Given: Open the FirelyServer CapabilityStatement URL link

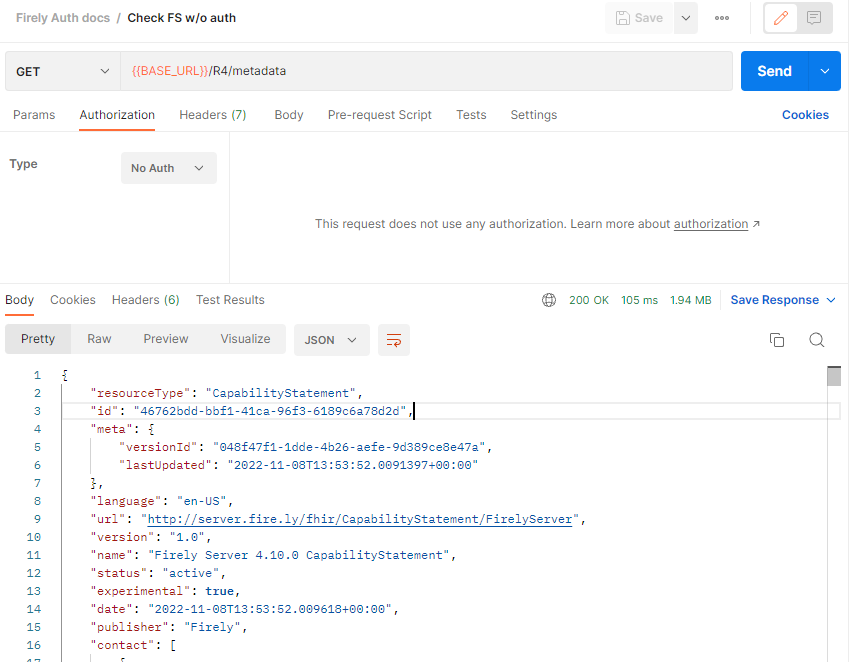Looking at the screenshot, I should coord(360,519).
